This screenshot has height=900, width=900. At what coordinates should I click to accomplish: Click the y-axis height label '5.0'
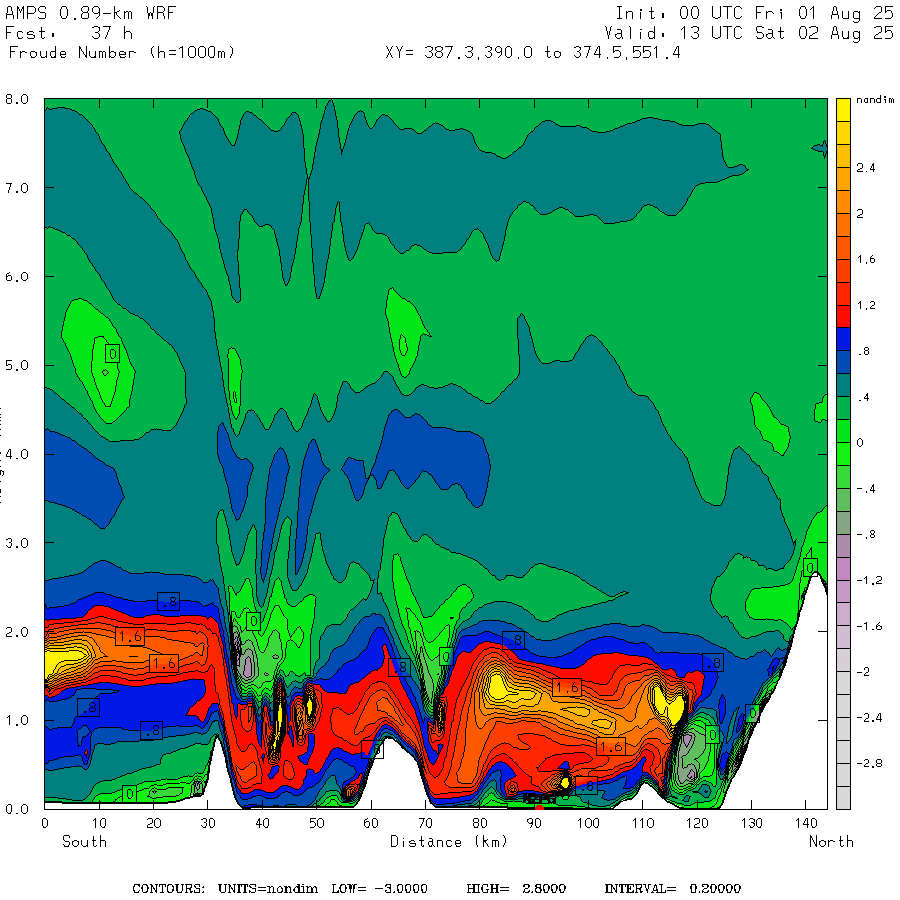coord(17,366)
